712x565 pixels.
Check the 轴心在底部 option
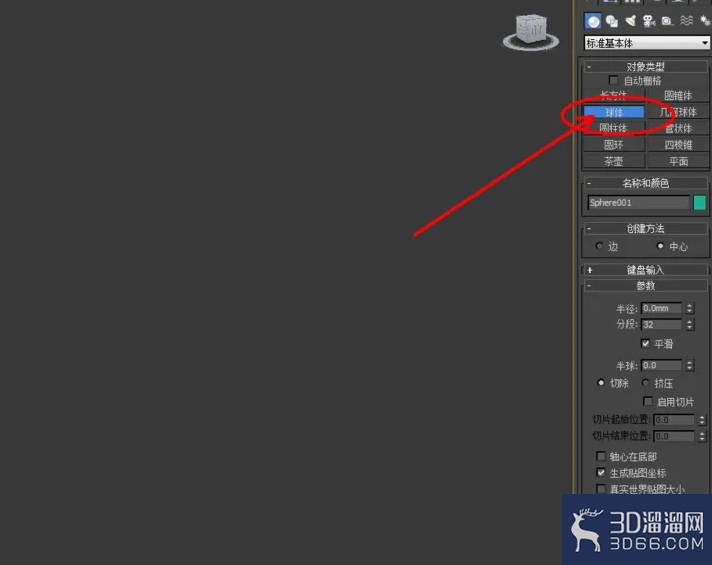601,456
